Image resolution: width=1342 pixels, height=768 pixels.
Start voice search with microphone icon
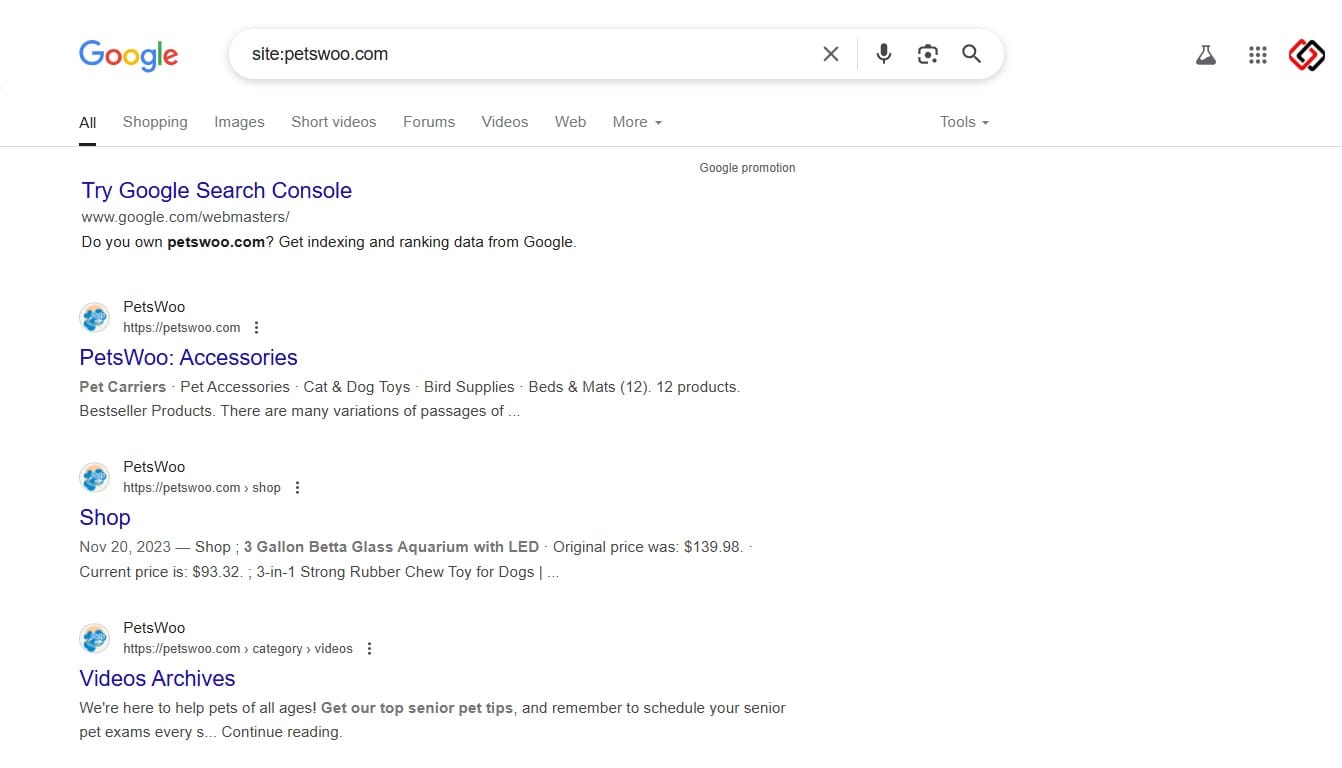(883, 54)
